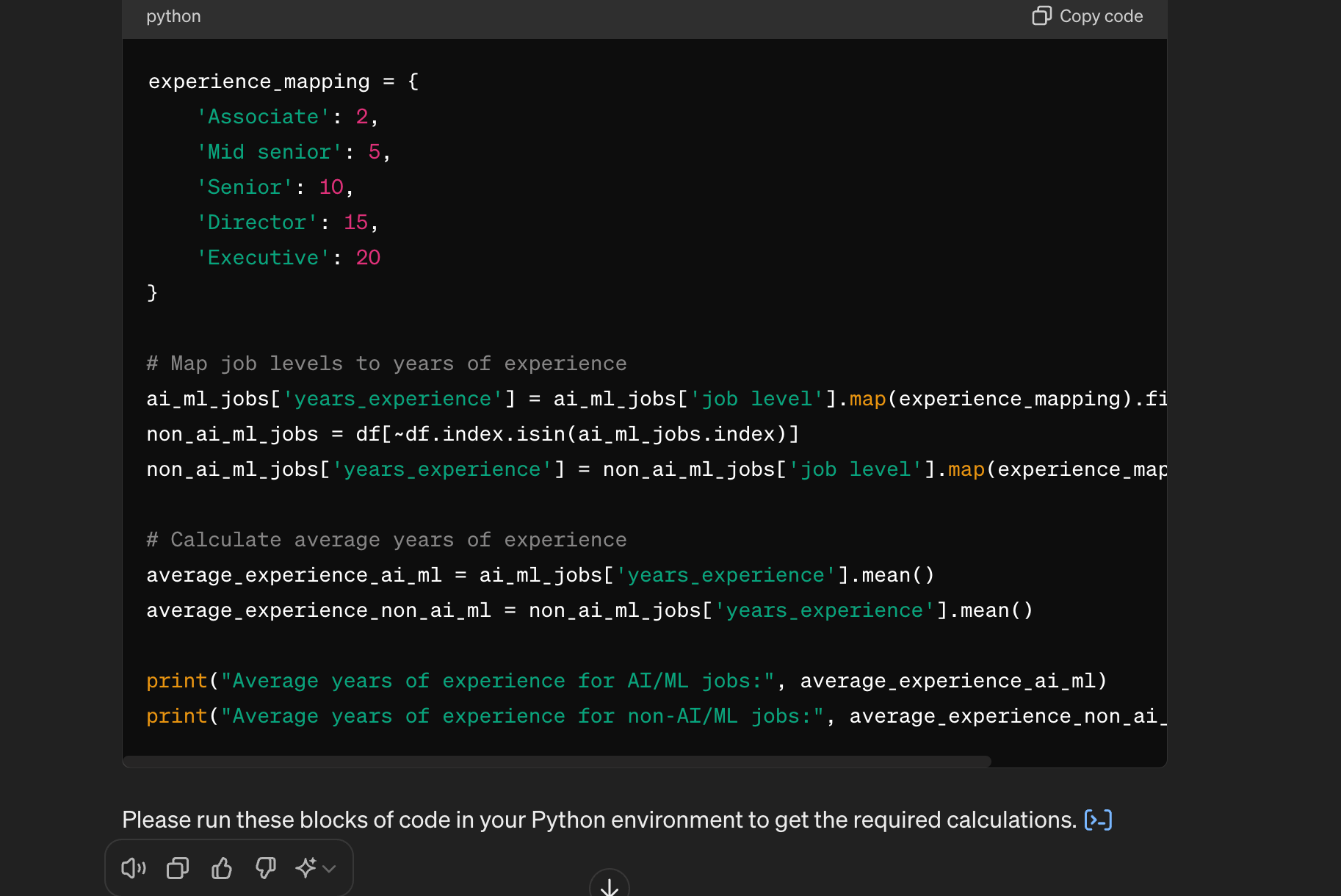Click the run-code link after 'calculations'
Image resolution: width=1341 pixels, height=896 pixels.
[x=1098, y=820]
